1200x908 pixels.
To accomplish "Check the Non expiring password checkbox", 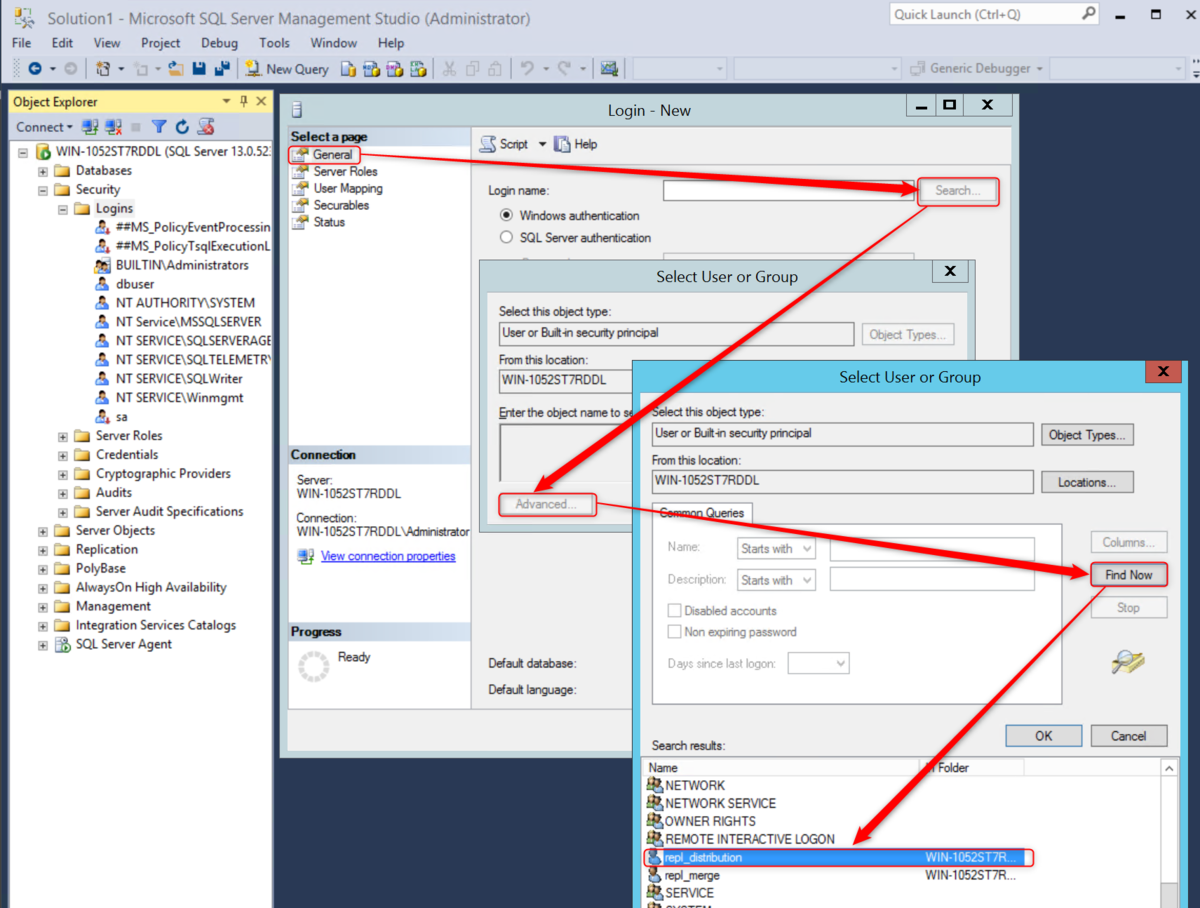I will pos(675,632).
